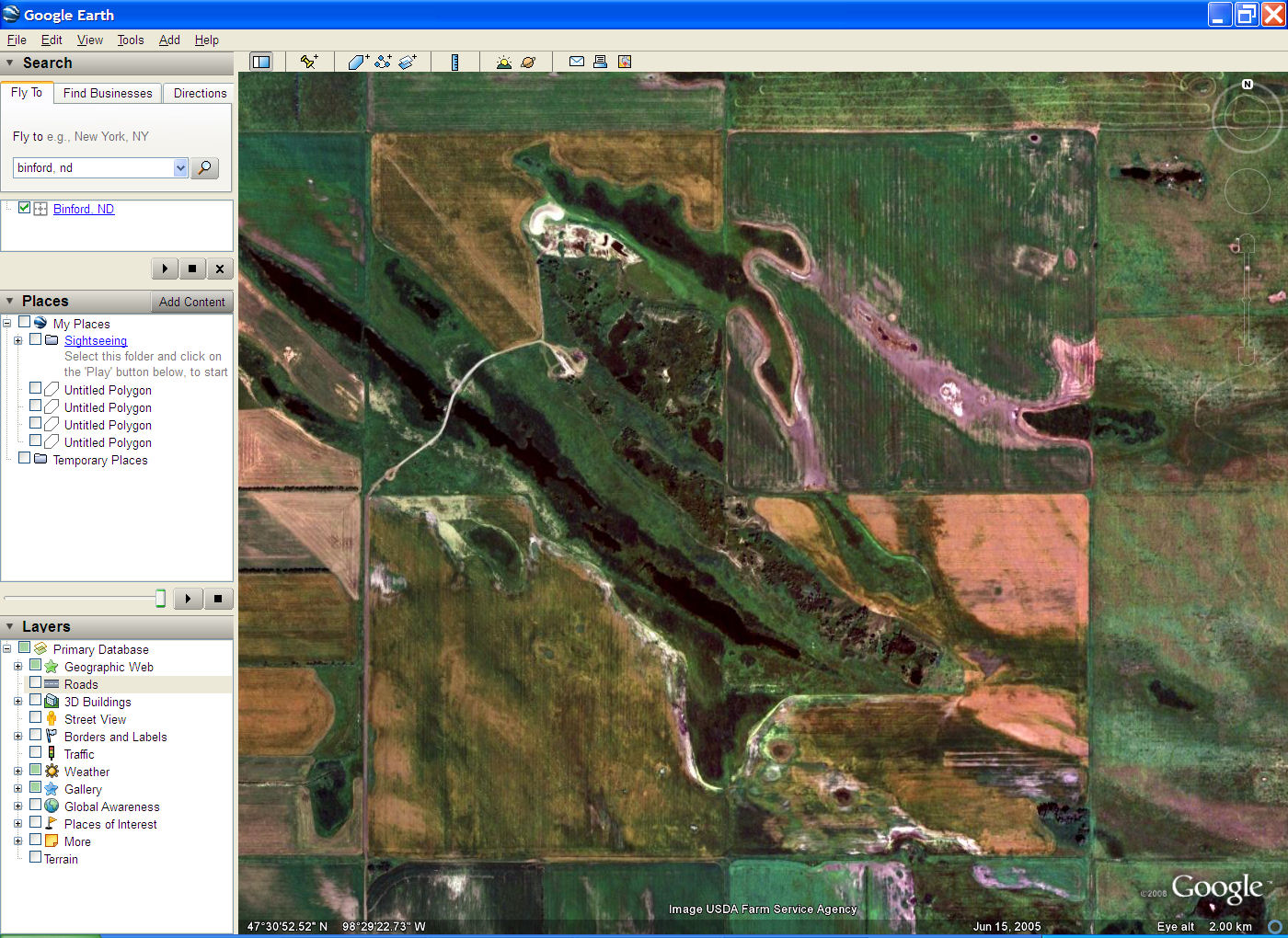Image resolution: width=1288 pixels, height=938 pixels.
Task: Expand the Gallery layer node
Action: coord(17,789)
